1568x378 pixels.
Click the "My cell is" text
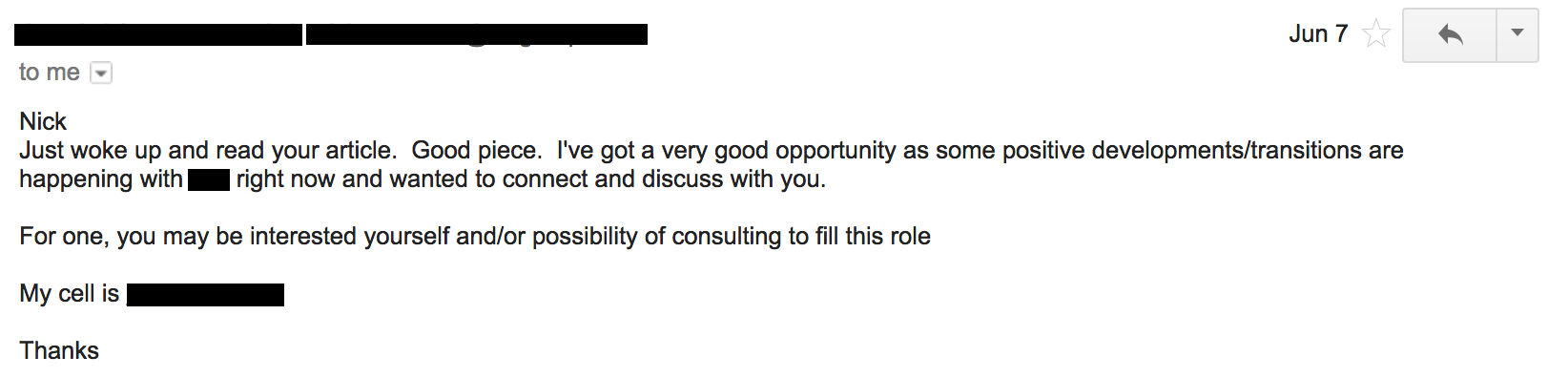click(69, 294)
